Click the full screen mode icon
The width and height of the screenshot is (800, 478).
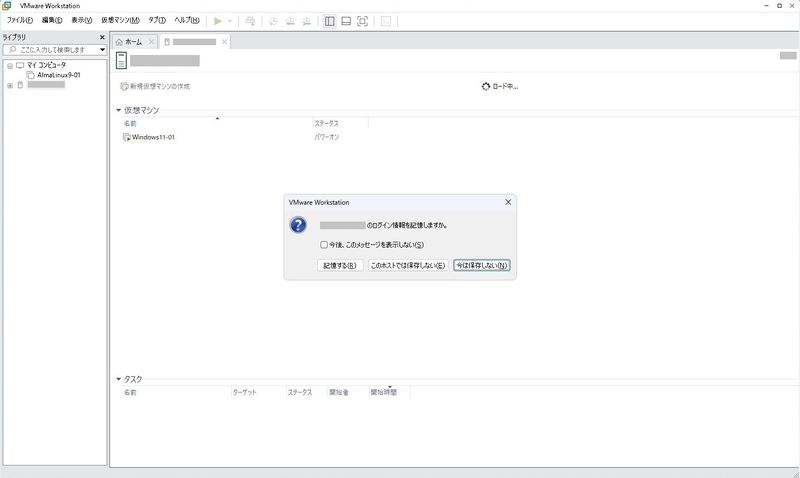(x=362, y=21)
